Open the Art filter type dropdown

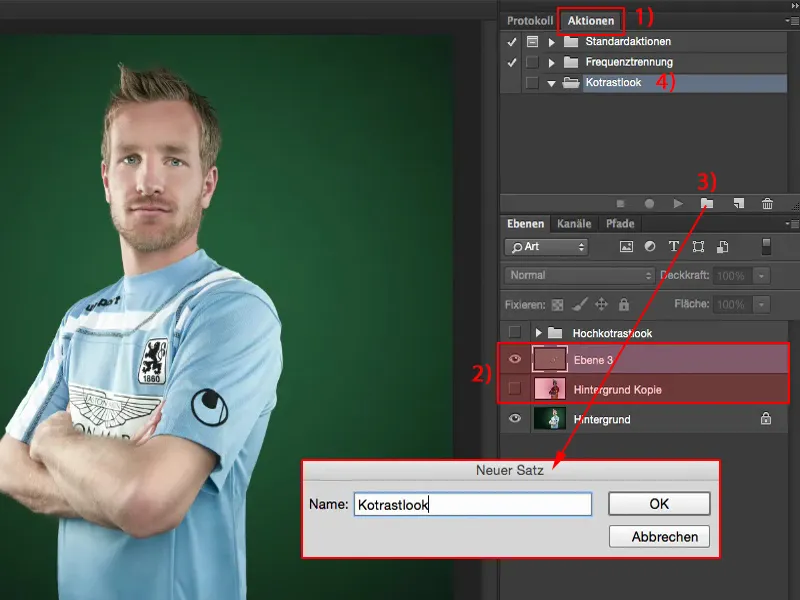546,247
